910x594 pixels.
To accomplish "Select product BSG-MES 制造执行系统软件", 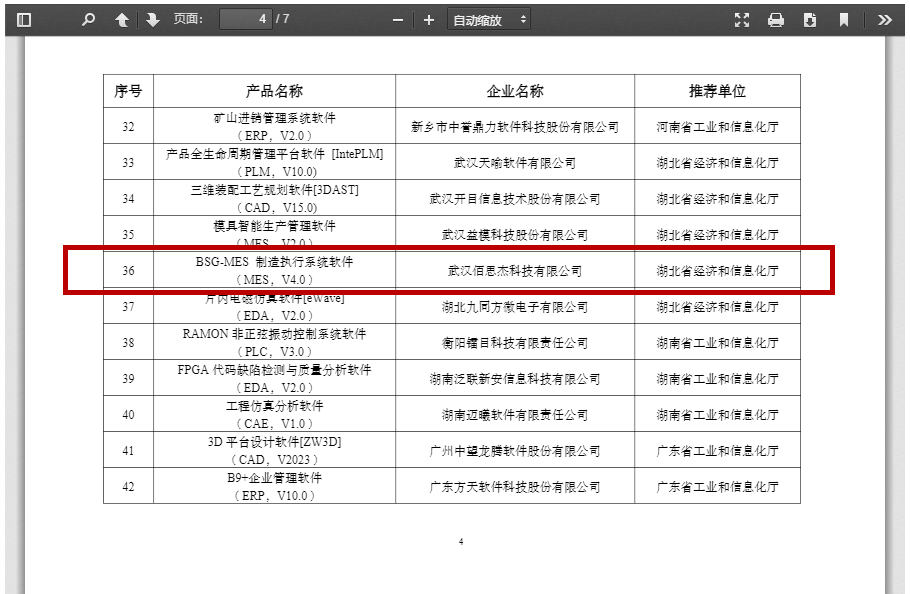I will (x=275, y=262).
